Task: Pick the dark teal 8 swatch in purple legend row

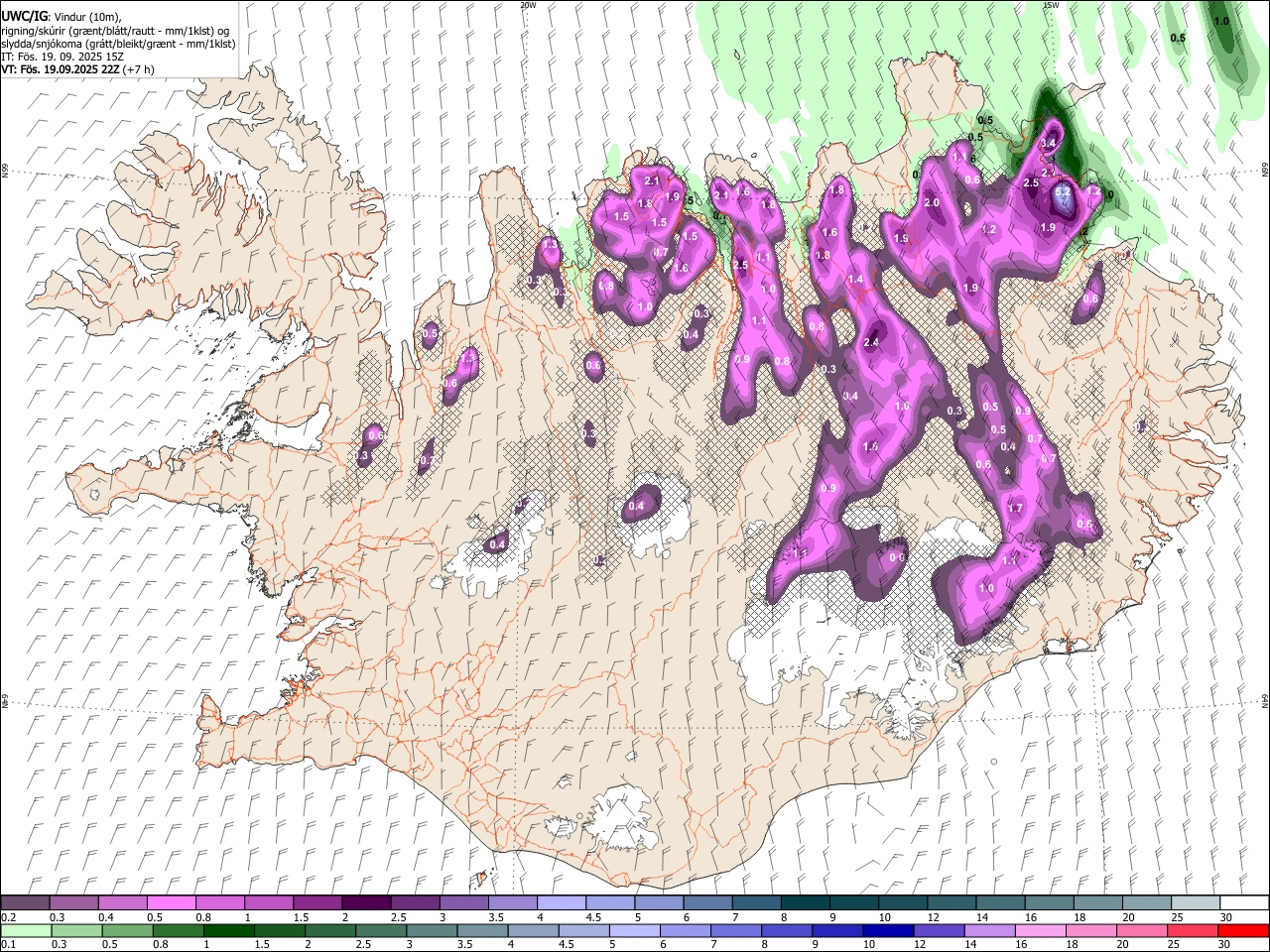Action: coord(805,902)
